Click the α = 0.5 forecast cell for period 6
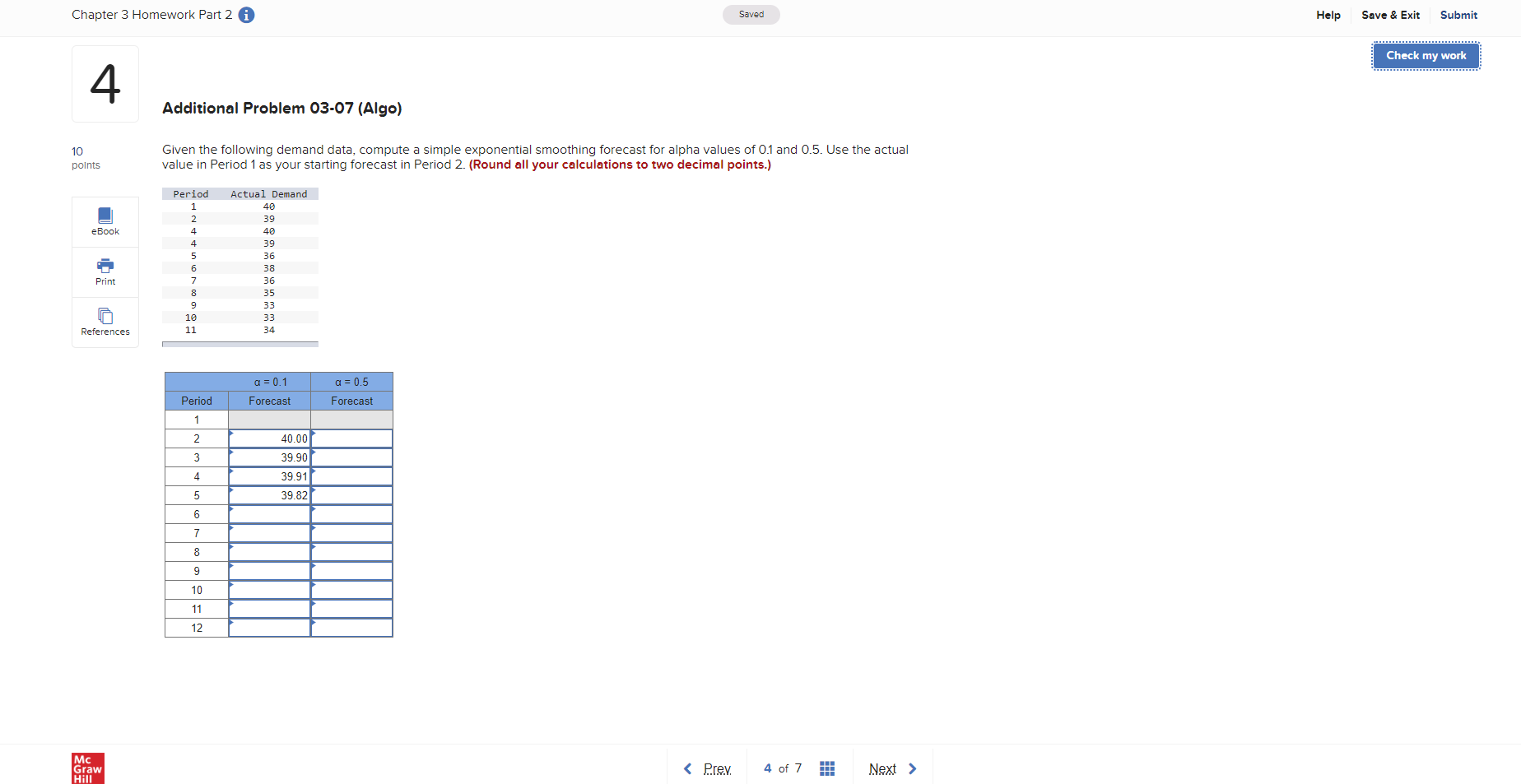This screenshot has width=1521, height=784. pos(352,514)
